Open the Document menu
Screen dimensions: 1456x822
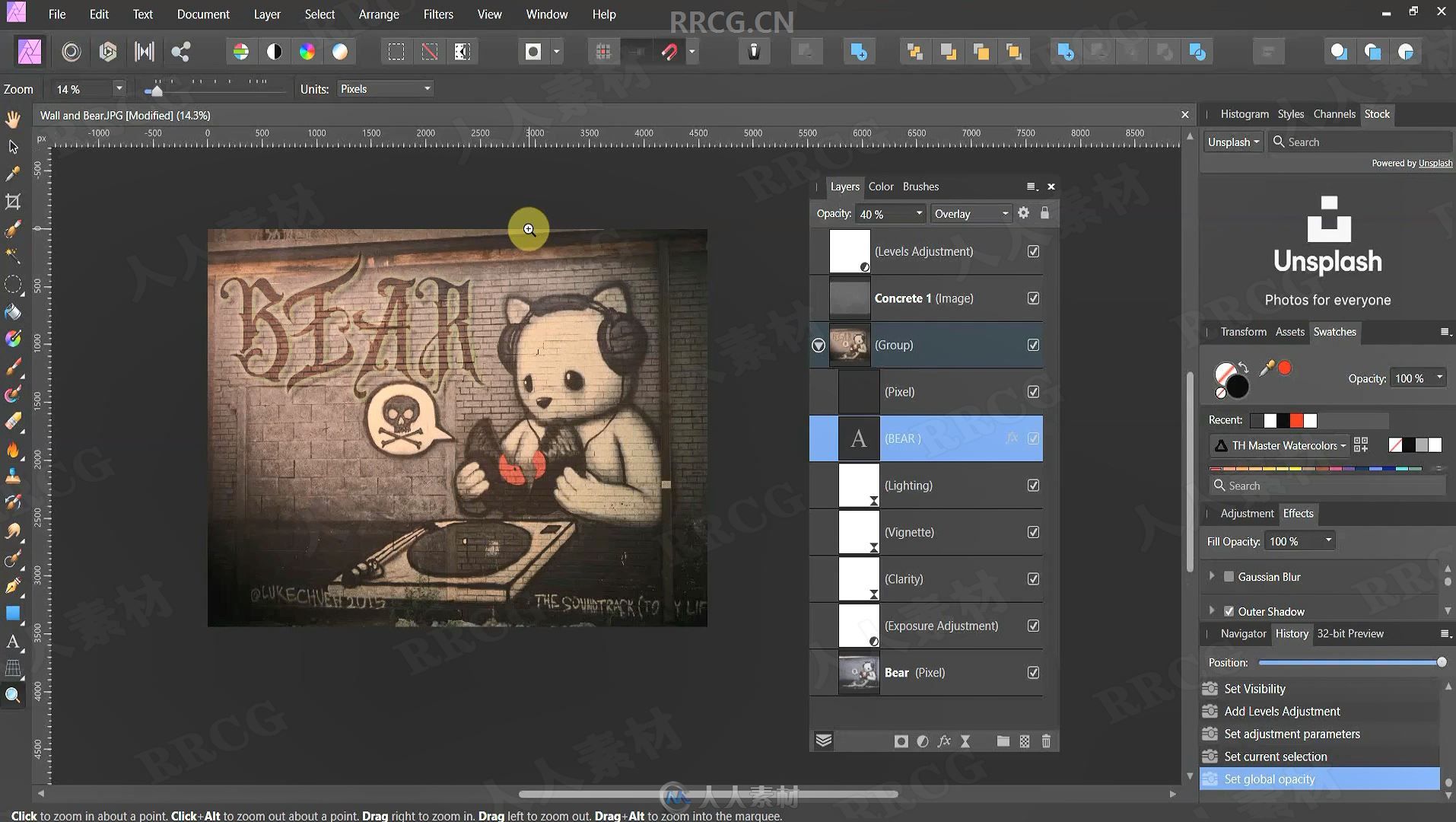click(x=203, y=14)
